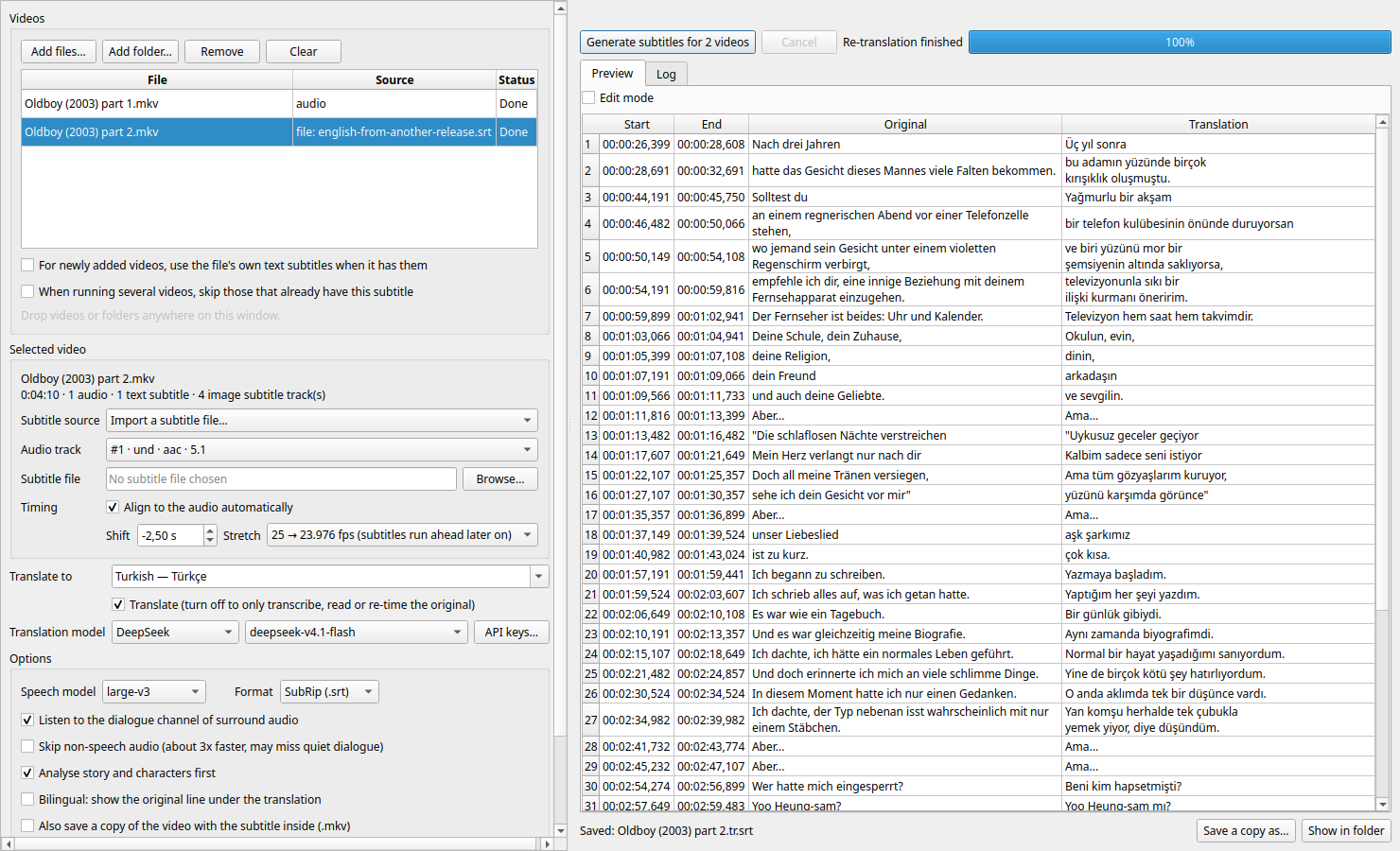This screenshot has height=851, width=1400.
Task: Click end time 00:02:18,649
Action: tap(711, 654)
